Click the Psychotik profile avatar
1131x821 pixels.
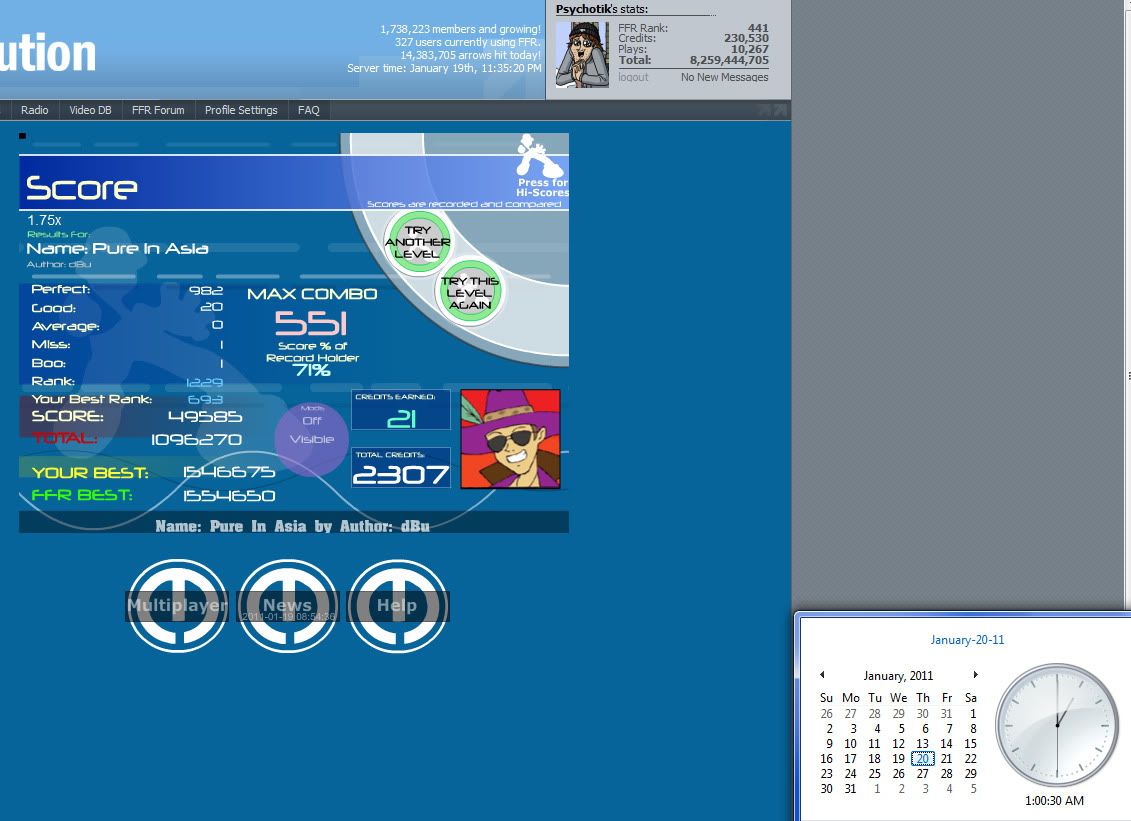(x=582, y=54)
